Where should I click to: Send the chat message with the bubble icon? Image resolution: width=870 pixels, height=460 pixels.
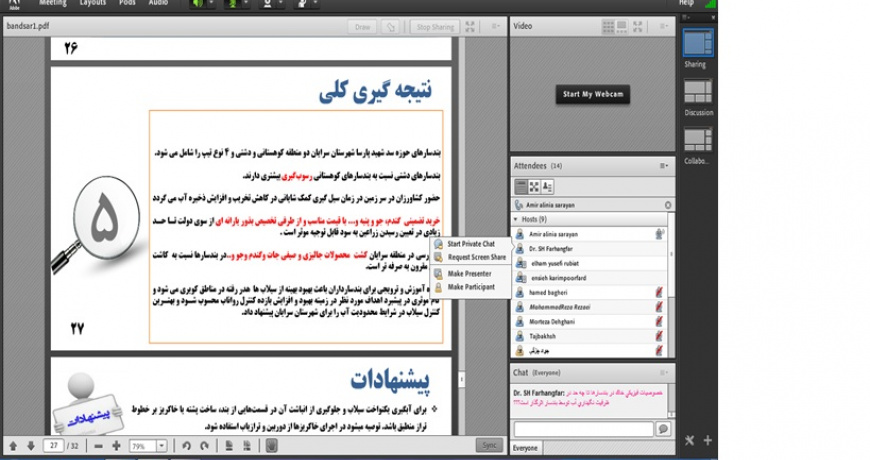663,429
